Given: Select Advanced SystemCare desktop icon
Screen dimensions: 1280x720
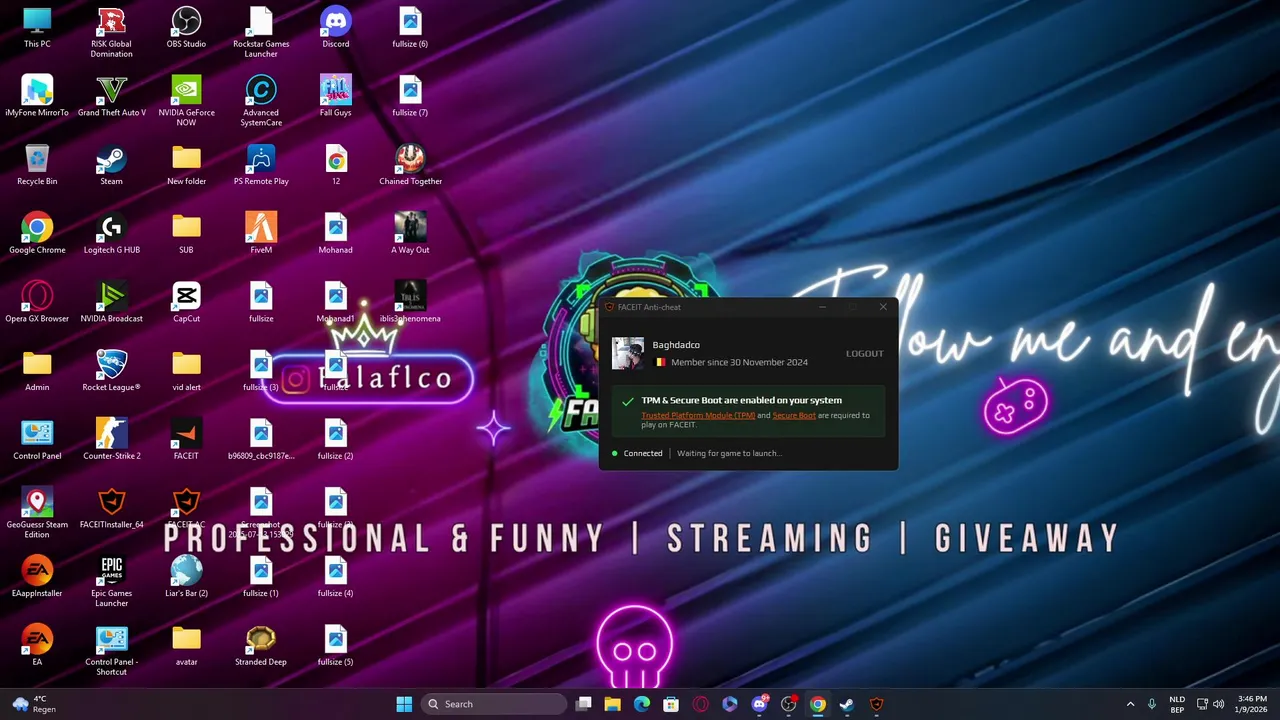Looking at the screenshot, I should tap(261, 100).
